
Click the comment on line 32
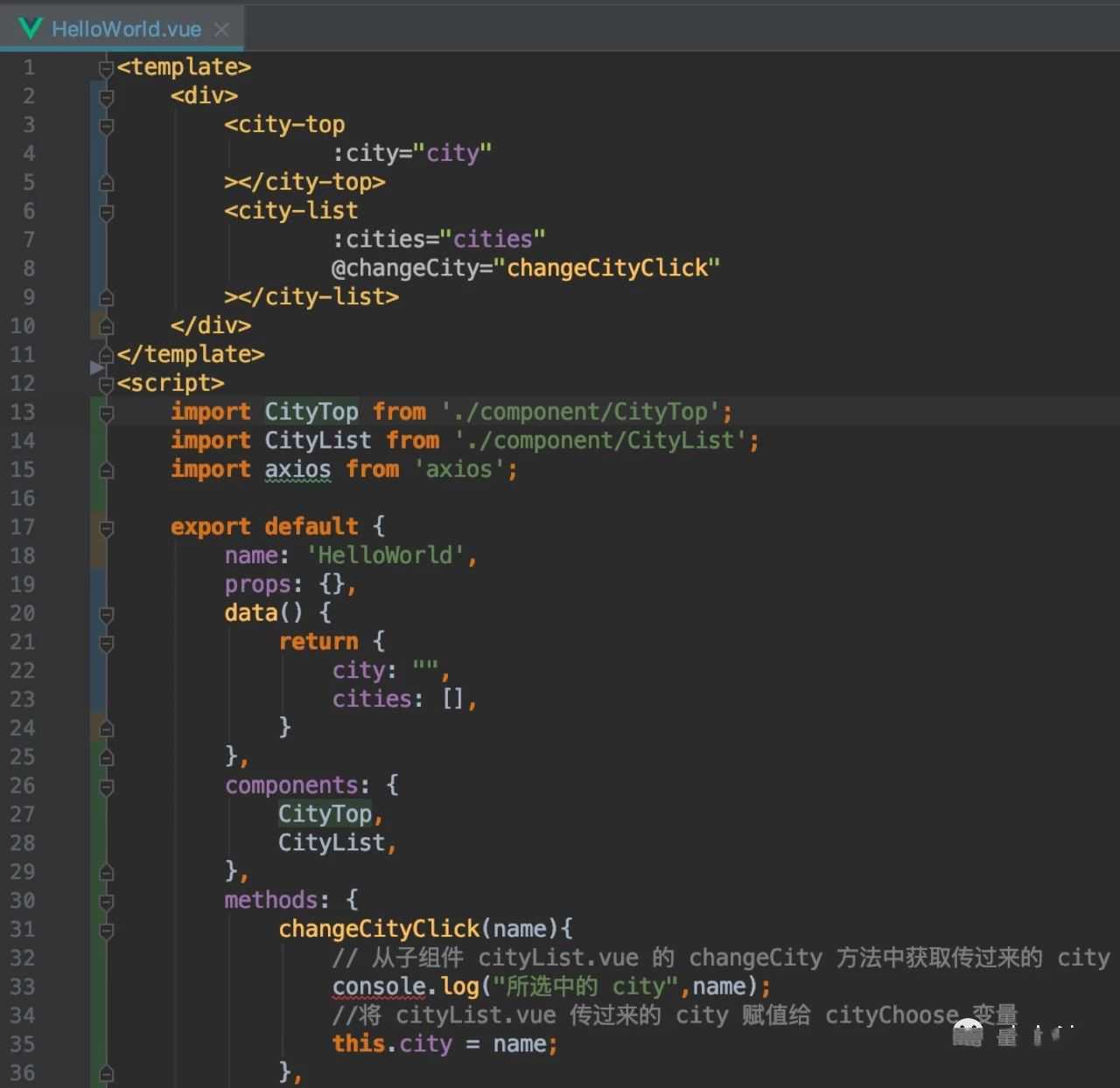721,959
